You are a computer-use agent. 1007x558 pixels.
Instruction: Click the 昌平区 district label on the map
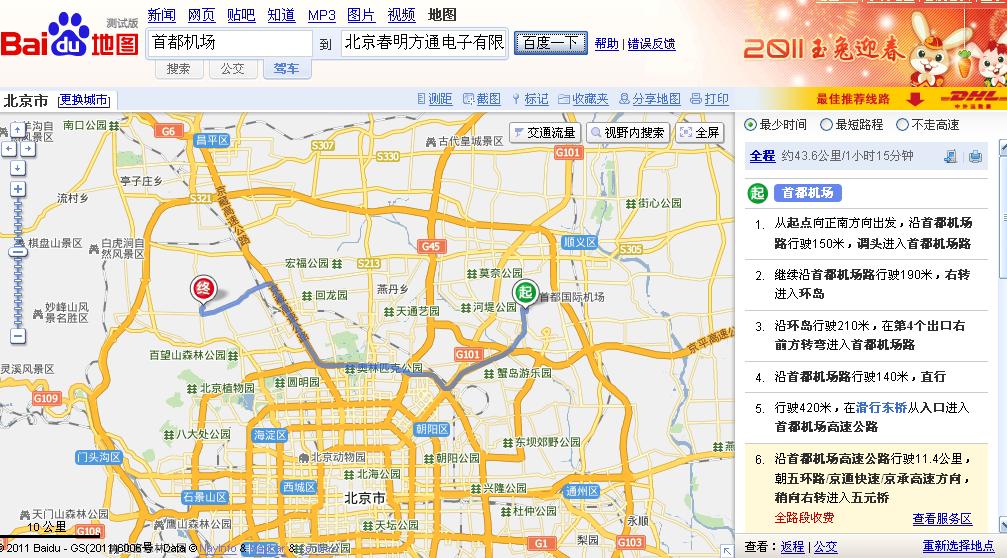[x=212, y=140]
